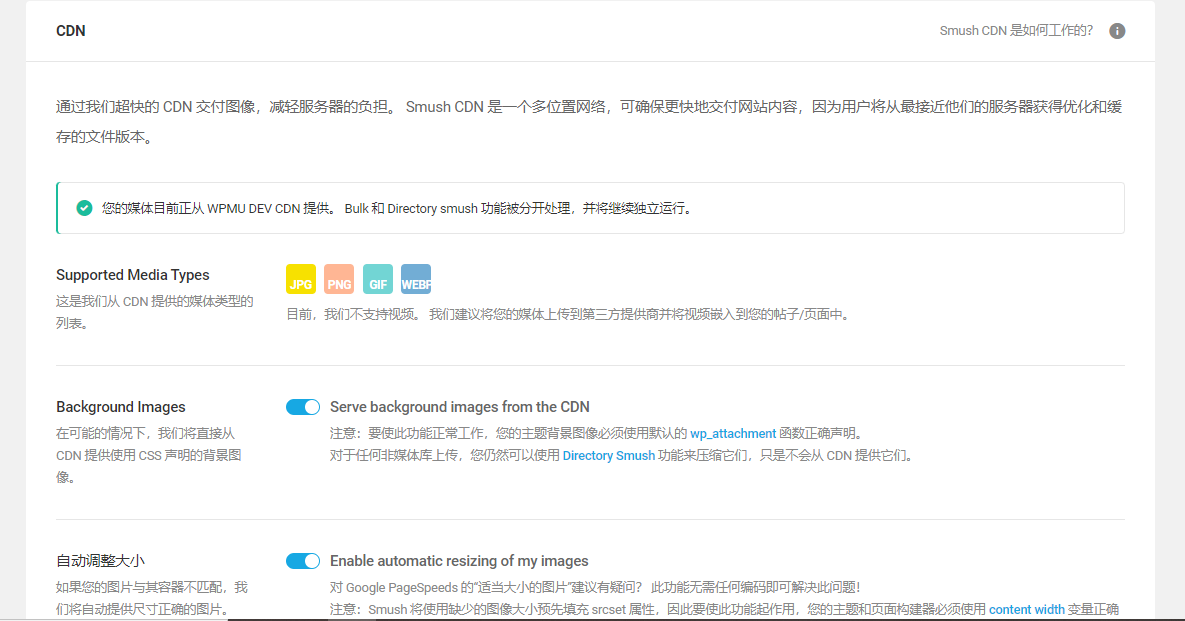This screenshot has height=621, width=1185.
Task: Click the WEBP supported media type icon
Action: click(x=415, y=279)
